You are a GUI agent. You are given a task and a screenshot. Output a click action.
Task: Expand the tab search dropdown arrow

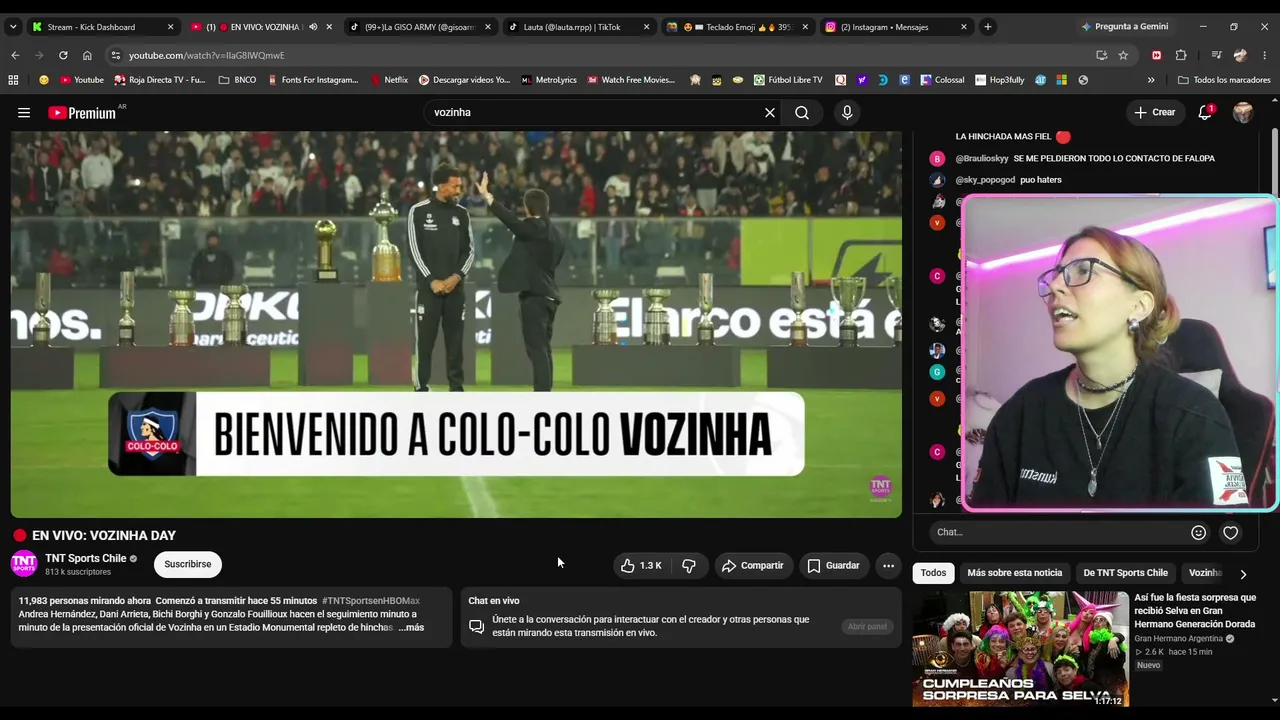coord(11,27)
